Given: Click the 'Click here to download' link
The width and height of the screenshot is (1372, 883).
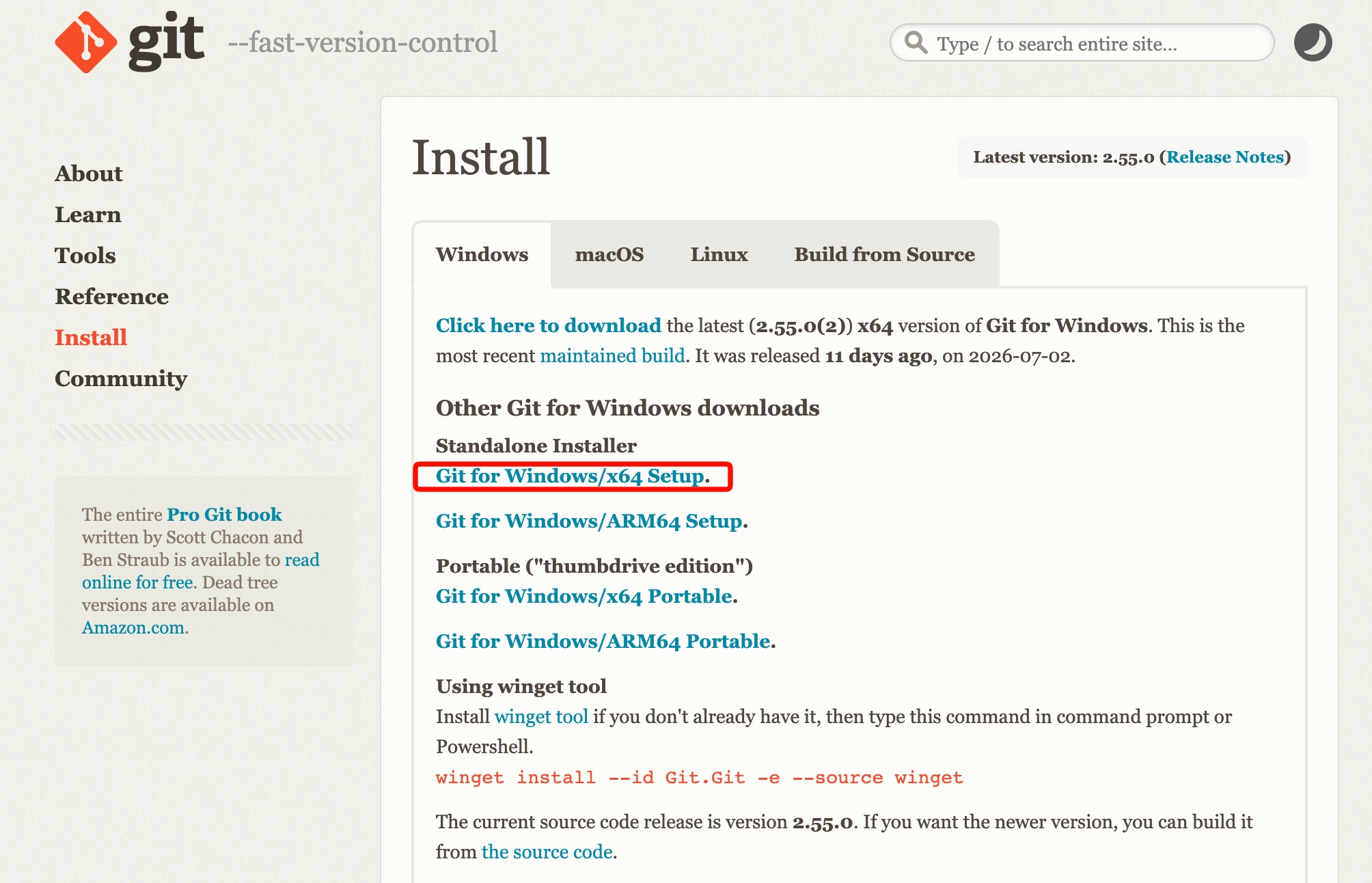Looking at the screenshot, I should [549, 325].
